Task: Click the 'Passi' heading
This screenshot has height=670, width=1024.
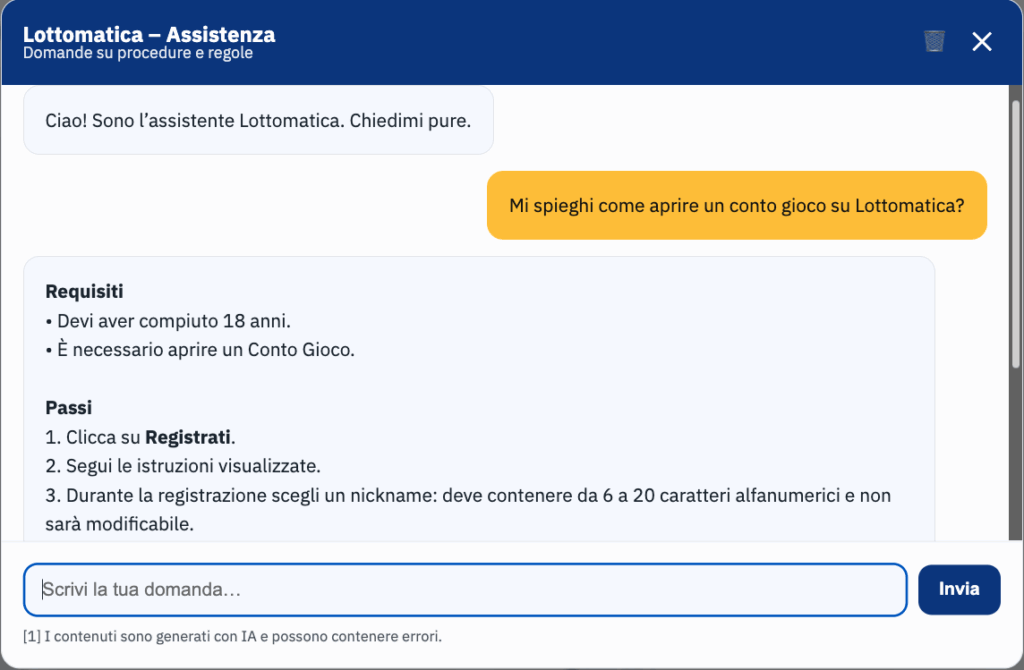Action: click(69, 407)
